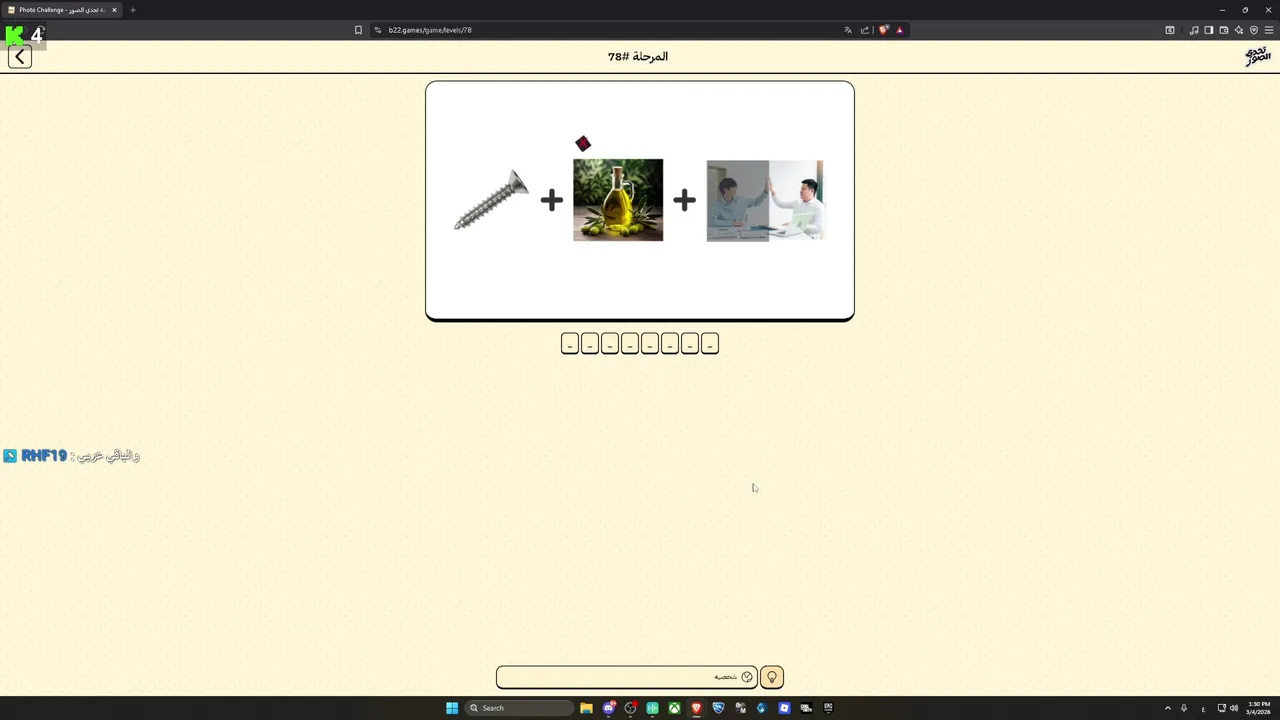
Task: Click the Brave Rewards triangle icon
Action: tap(900, 30)
